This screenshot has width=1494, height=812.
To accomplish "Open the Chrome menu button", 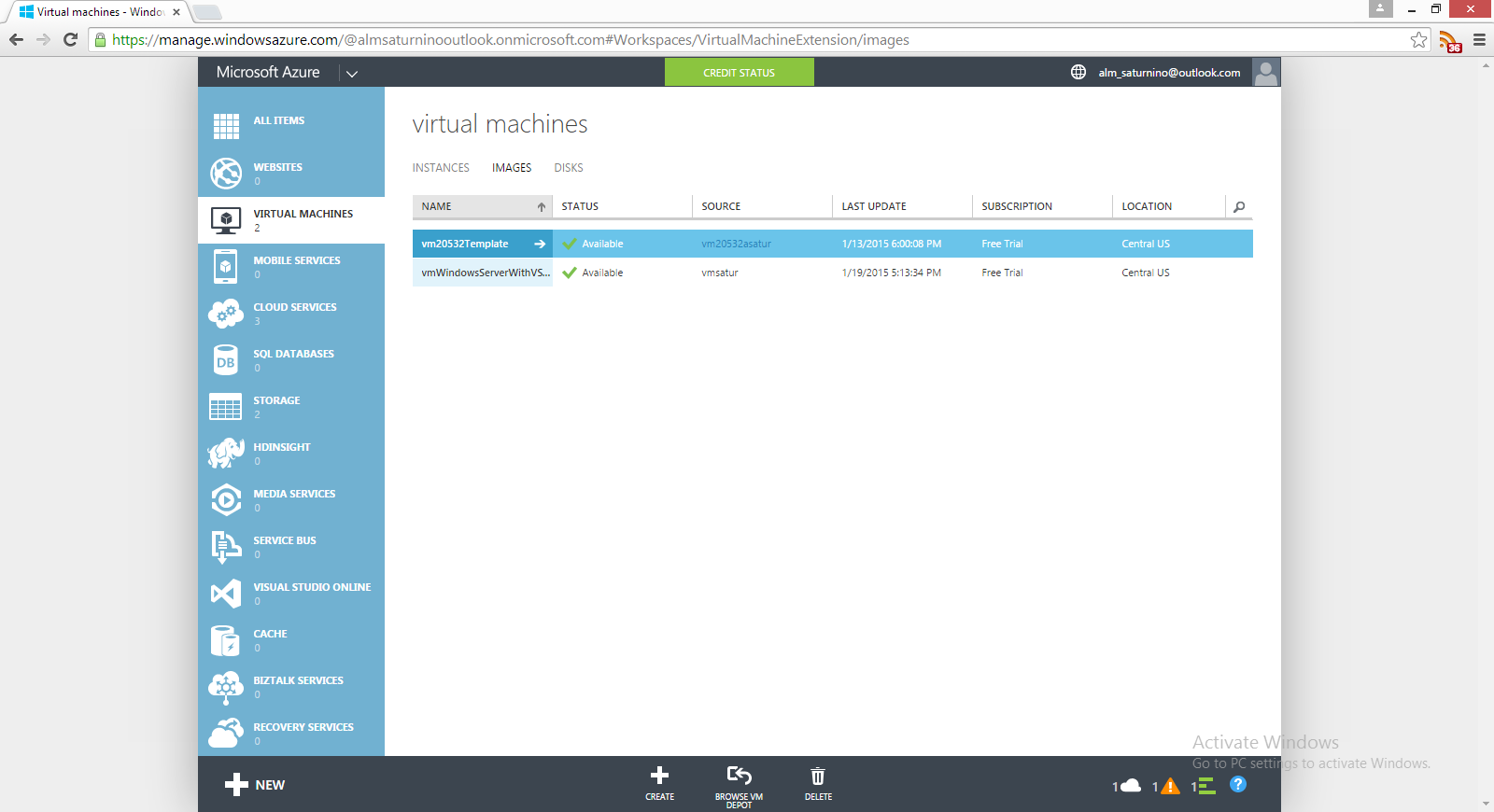I will click(1479, 40).
